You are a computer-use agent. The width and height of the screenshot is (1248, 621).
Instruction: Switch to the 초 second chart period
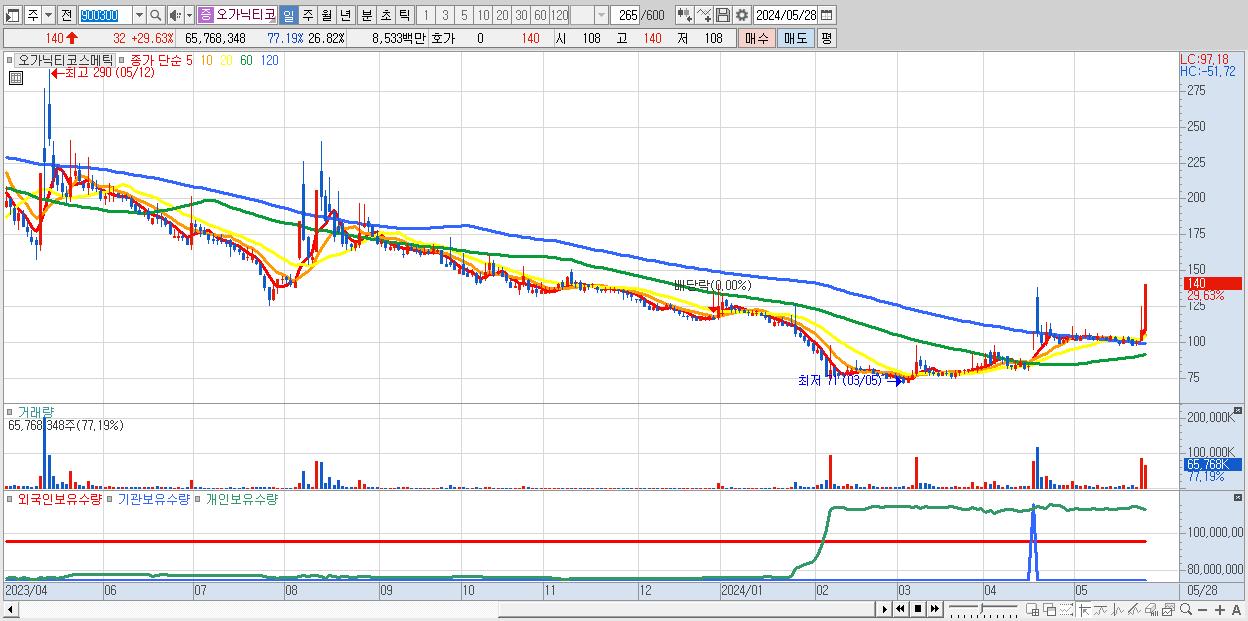coord(385,15)
